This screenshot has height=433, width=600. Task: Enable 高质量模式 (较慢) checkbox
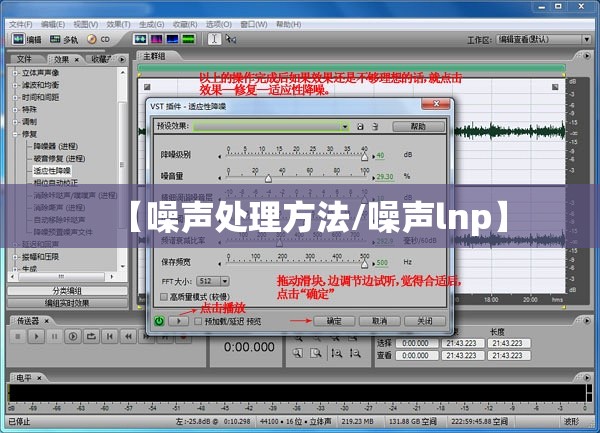tap(164, 297)
